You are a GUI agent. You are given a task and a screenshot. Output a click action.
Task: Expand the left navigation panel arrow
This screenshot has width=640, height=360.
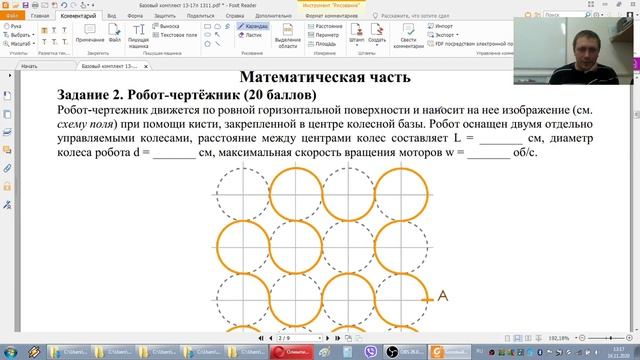pyautogui.click(x=10, y=76)
